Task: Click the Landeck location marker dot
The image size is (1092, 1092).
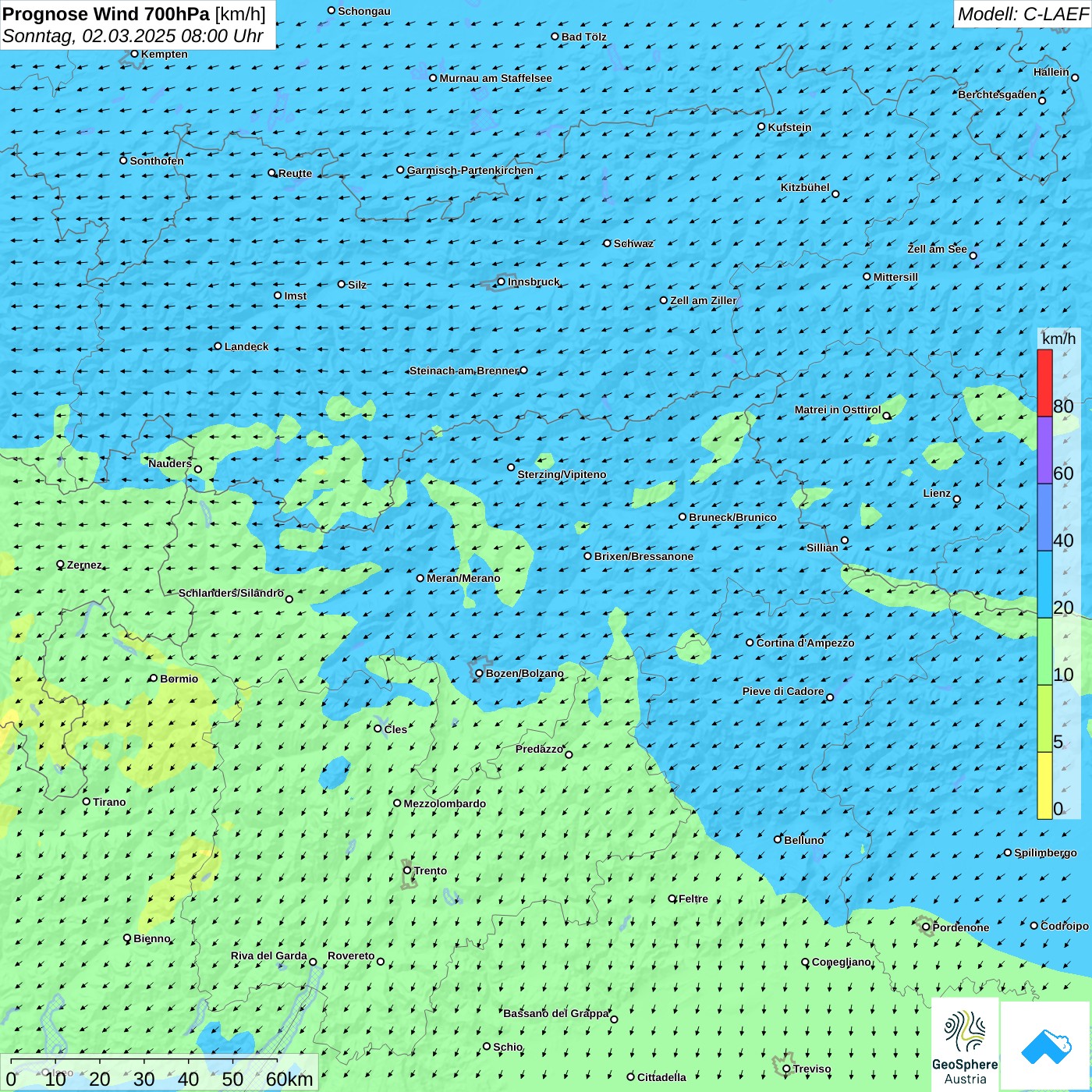Action: [218, 346]
